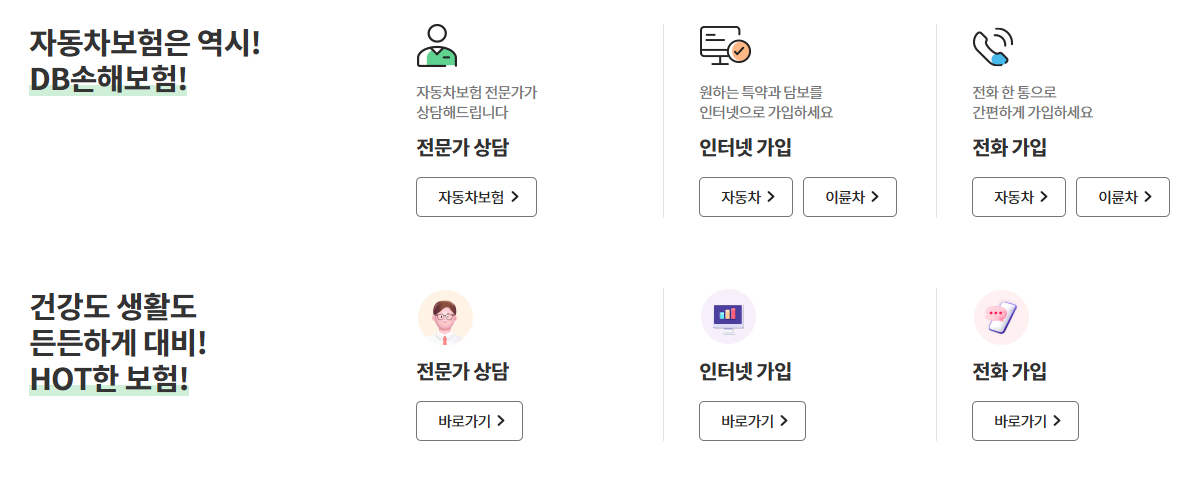
Task: Select 자동차 under car 인터넷 가입
Action: click(746, 197)
